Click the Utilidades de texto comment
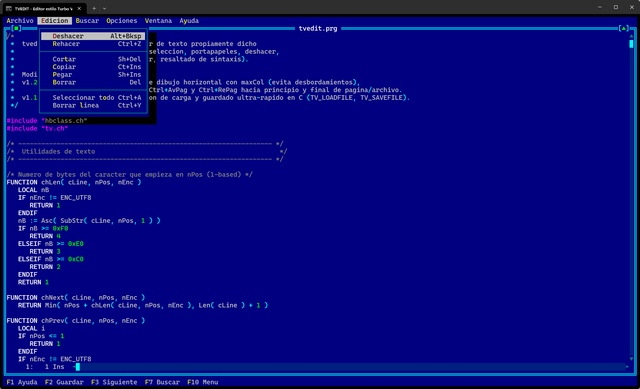Viewport: 640px width, 389px height. coord(58,151)
